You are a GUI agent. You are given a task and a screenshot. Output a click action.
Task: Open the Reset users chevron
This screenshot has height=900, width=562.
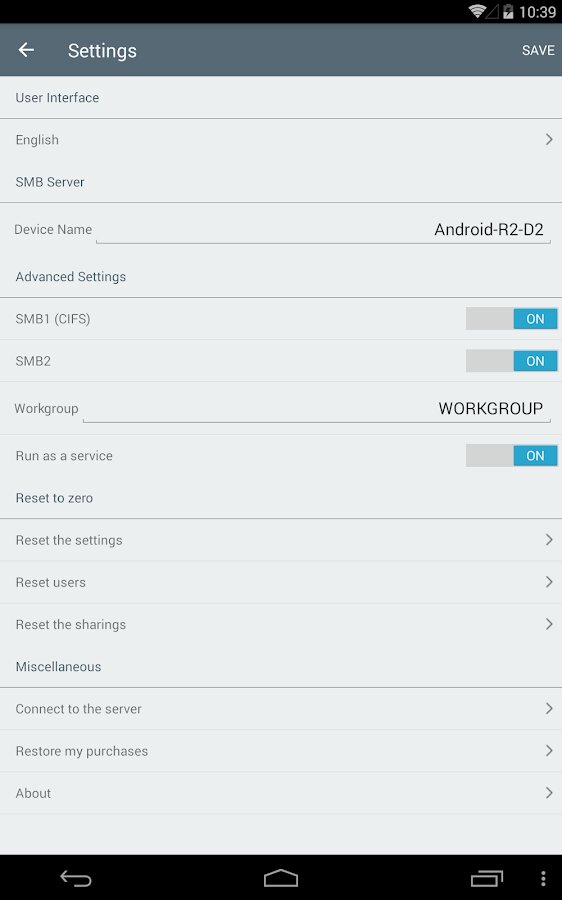pos(549,582)
